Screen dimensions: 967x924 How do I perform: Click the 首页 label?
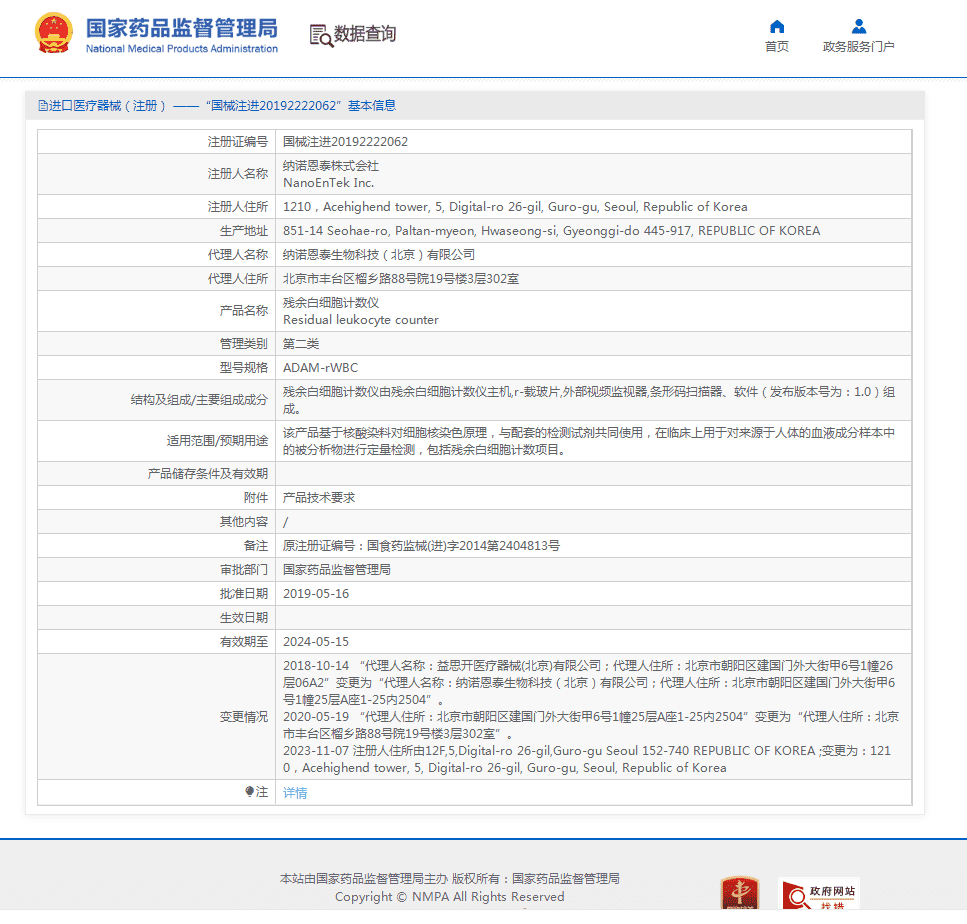[777, 46]
